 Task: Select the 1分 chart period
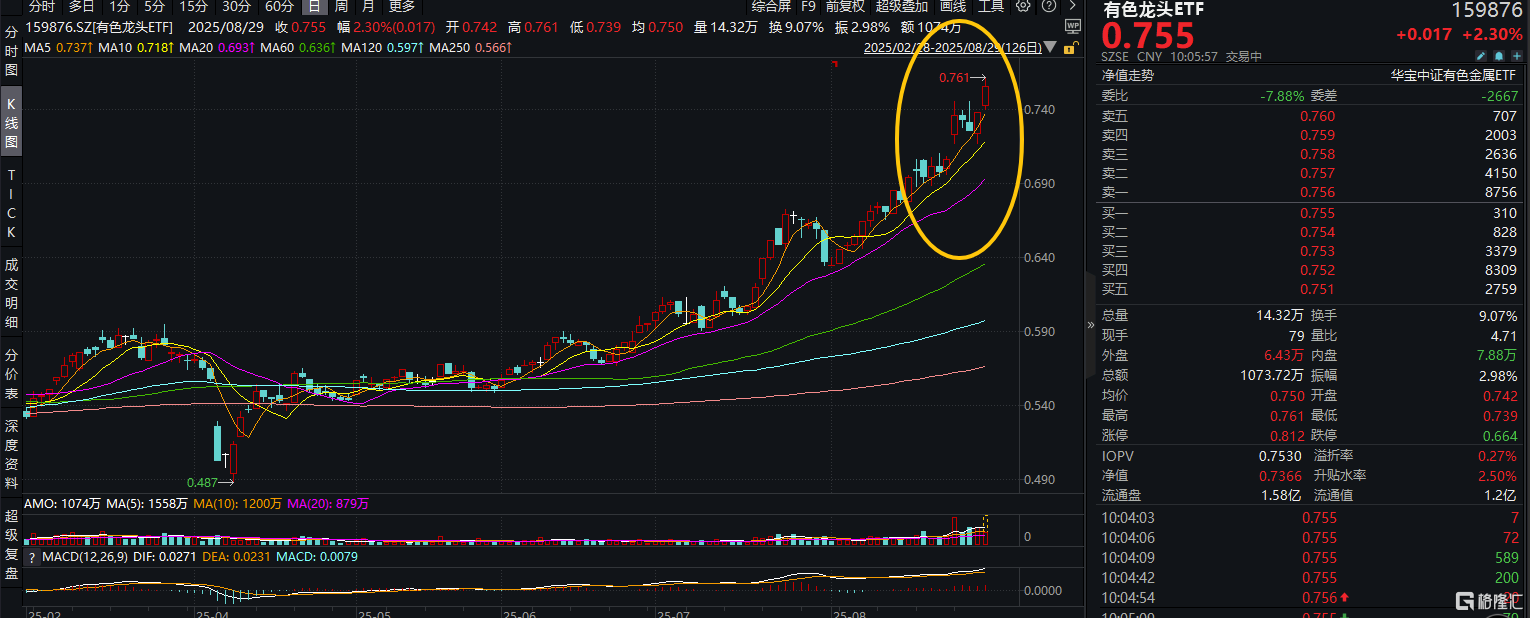pyautogui.click(x=119, y=5)
